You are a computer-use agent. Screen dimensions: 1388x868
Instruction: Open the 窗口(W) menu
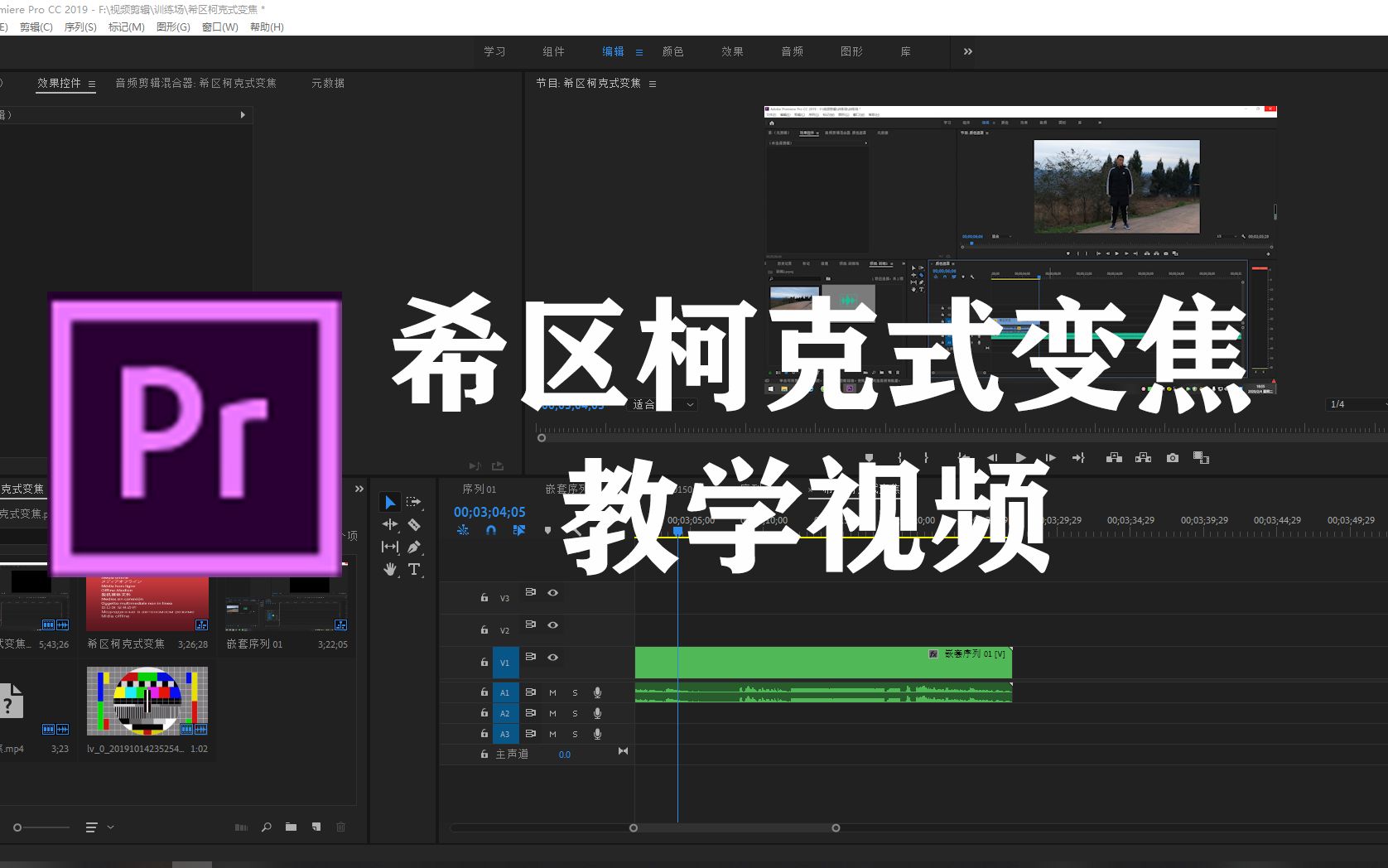point(219,27)
